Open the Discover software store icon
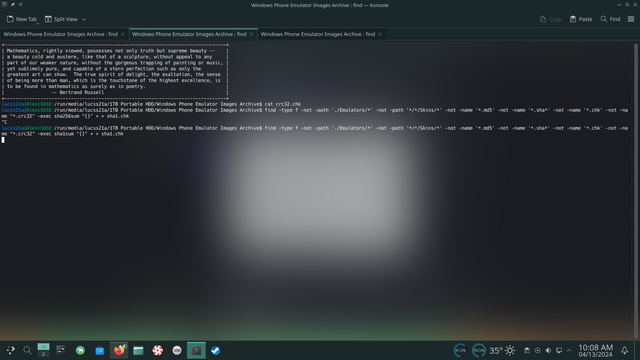 pos(100,350)
